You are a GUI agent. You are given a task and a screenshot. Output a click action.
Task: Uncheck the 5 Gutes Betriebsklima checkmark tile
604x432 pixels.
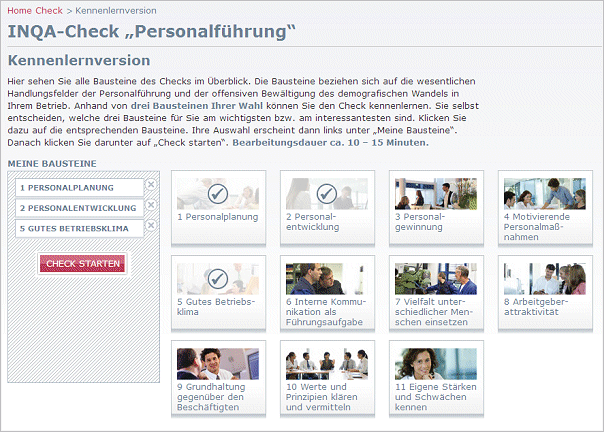(x=218, y=279)
